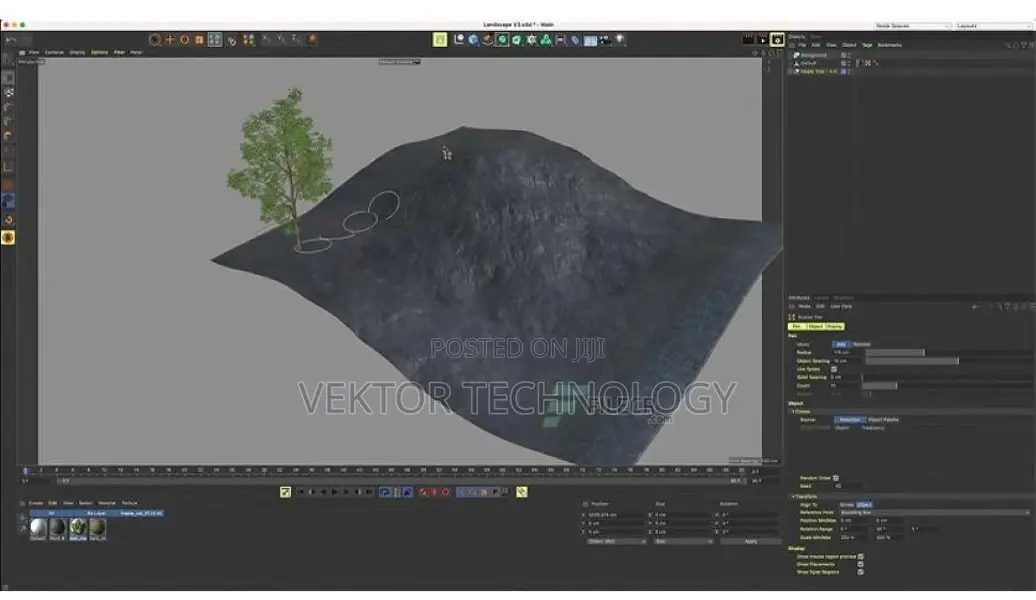Set Source to Selection
The image size is (1036, 600).
[x=850, y=420]
